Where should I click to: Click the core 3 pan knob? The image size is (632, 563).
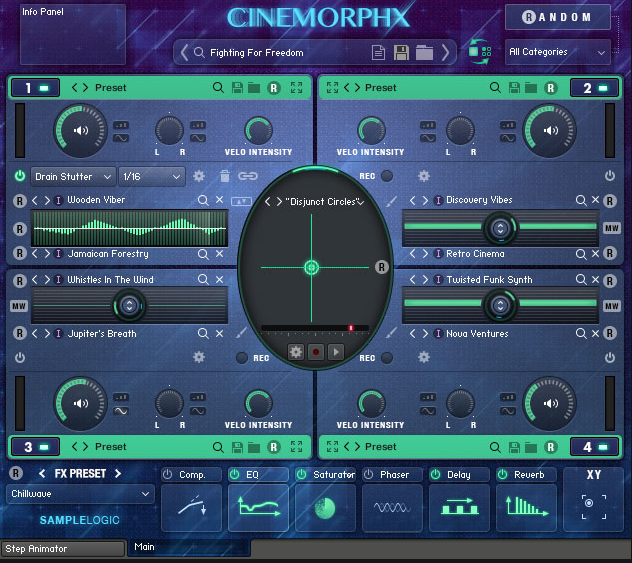coord(169,403)
